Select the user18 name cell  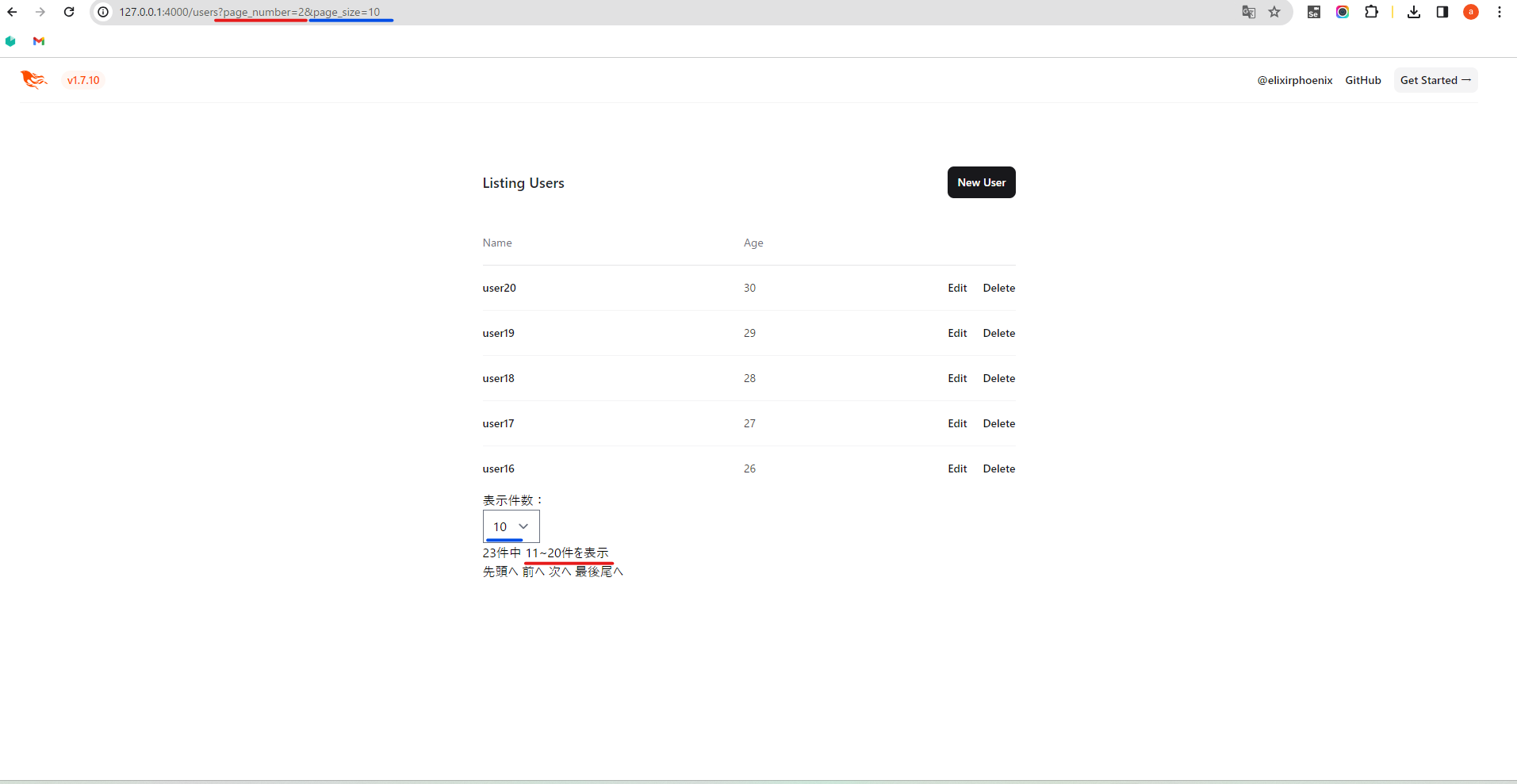pyautogui.click(x=499, y=378)
